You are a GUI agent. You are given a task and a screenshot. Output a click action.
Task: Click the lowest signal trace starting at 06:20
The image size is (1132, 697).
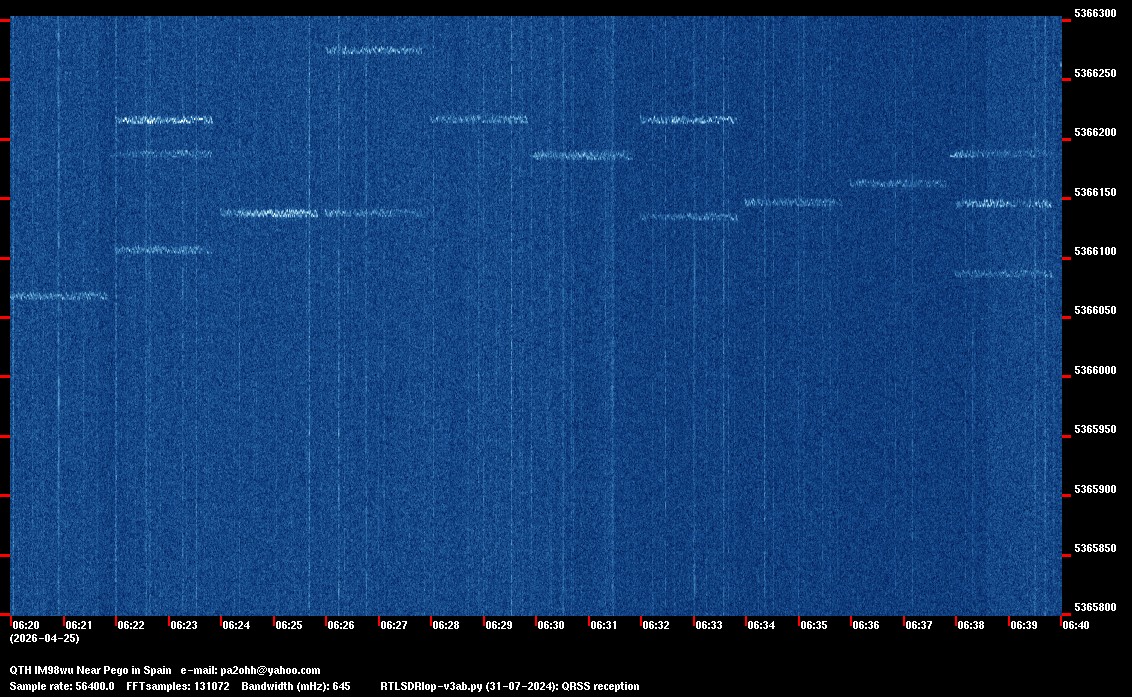click(x=58, y=296)
